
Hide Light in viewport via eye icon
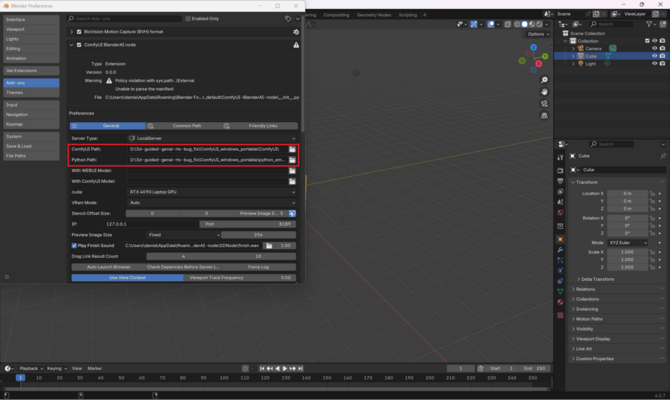[654, 64]
